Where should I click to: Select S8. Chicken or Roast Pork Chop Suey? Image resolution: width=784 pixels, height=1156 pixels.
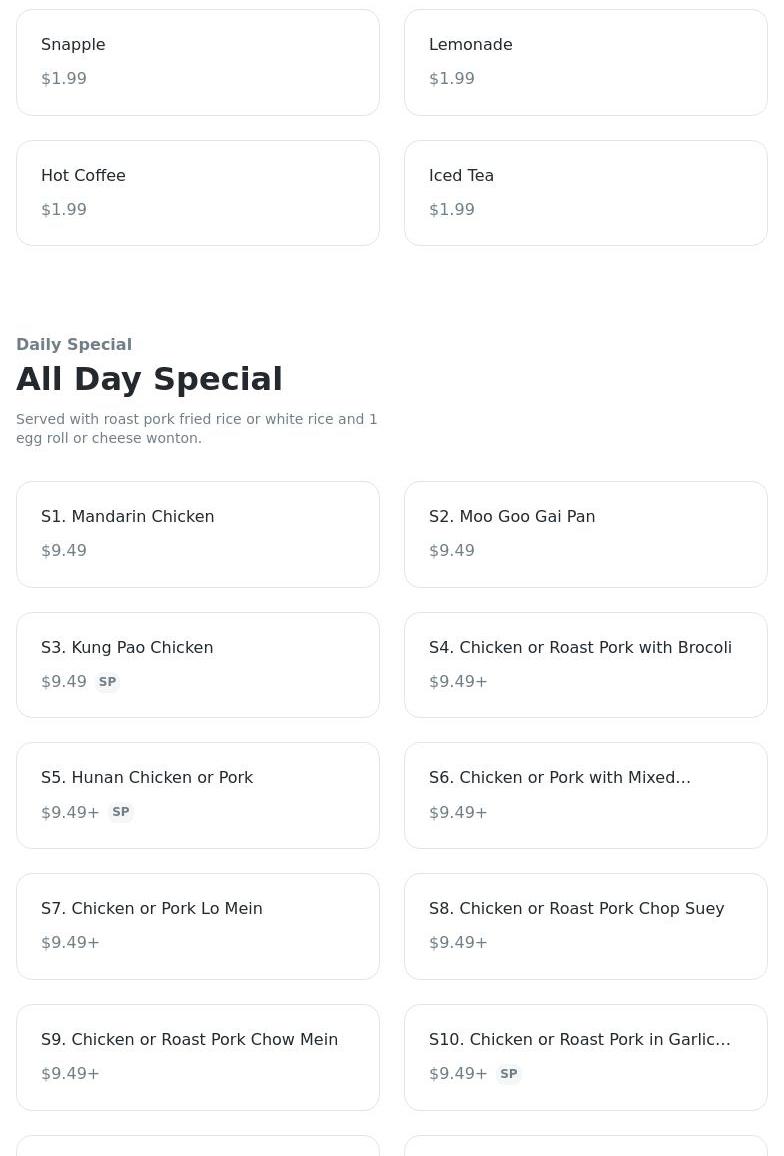(585, 926)
